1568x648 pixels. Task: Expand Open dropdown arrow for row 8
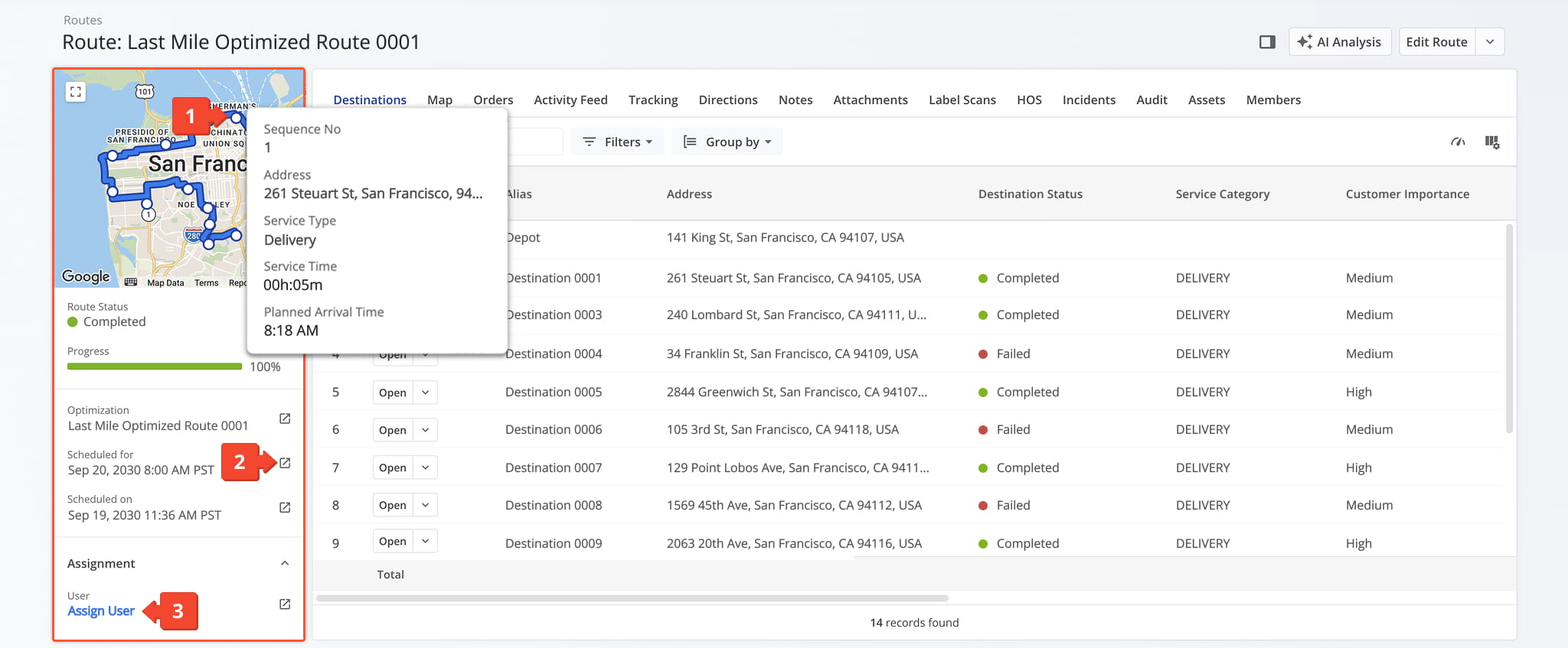coord(425,505)
